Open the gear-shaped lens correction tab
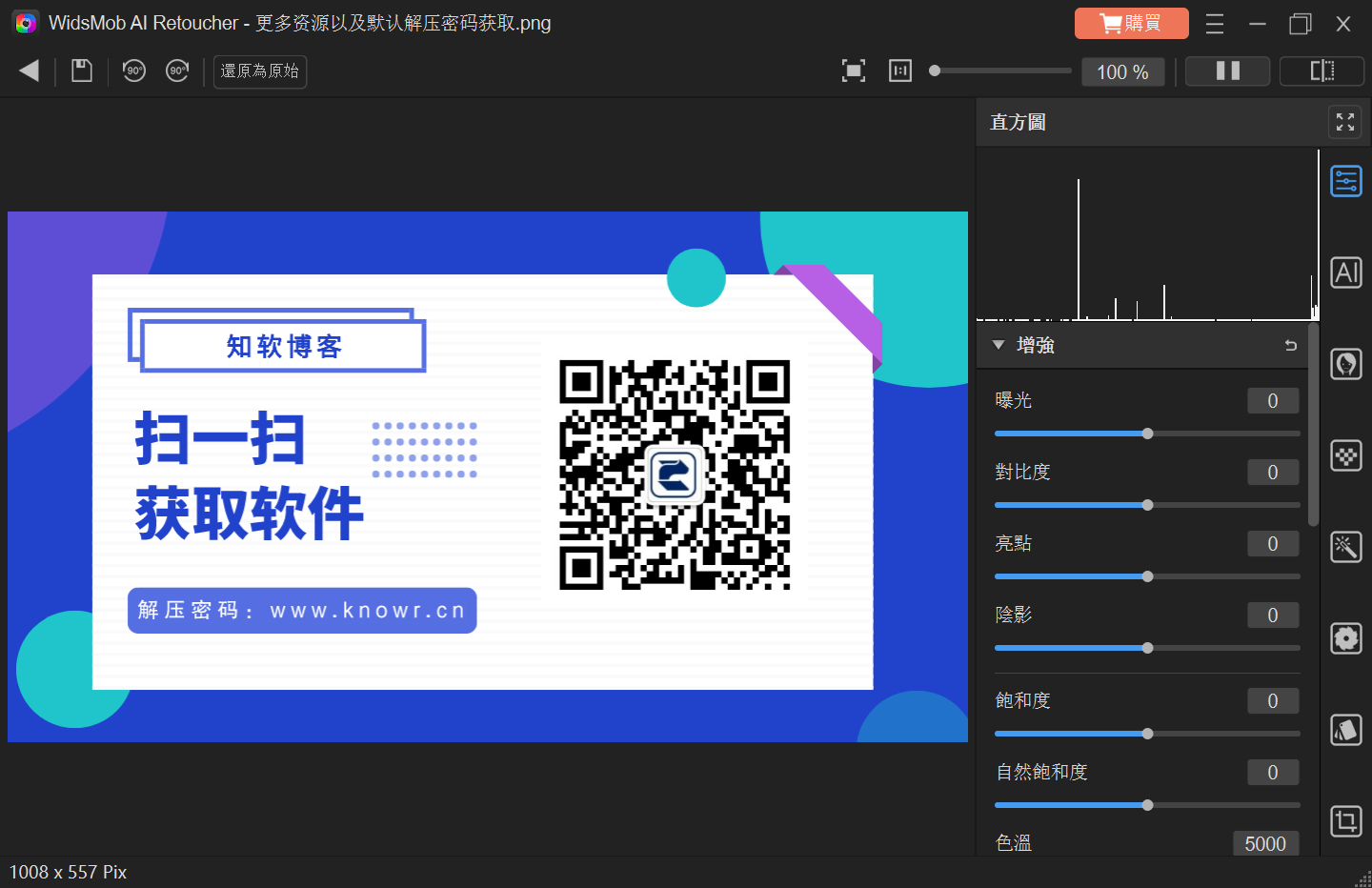This screenshot has width=1372, height=888. [x=1346, y=638]
